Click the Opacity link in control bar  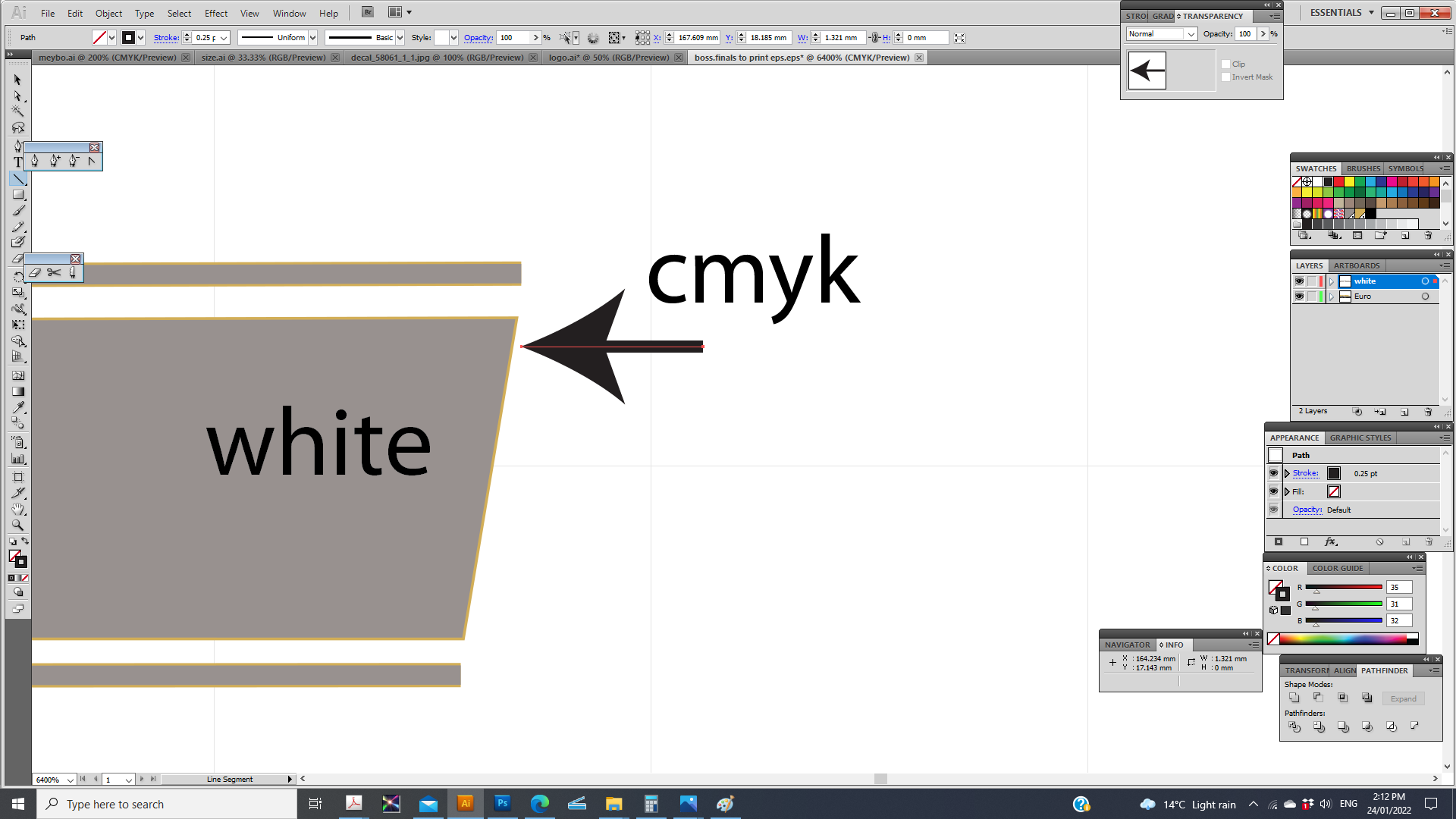tap(478, 37)
